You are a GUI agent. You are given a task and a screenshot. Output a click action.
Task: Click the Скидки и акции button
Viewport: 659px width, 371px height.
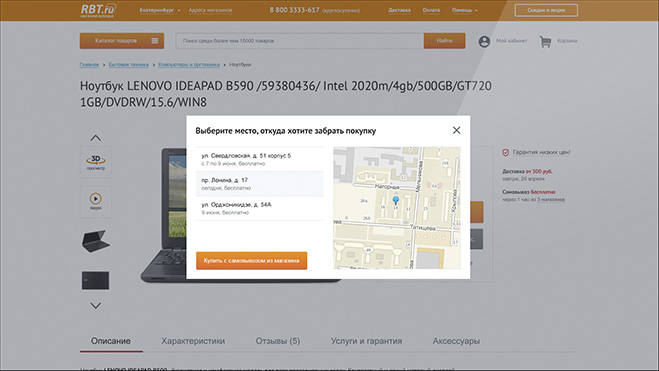click(546, 10)
